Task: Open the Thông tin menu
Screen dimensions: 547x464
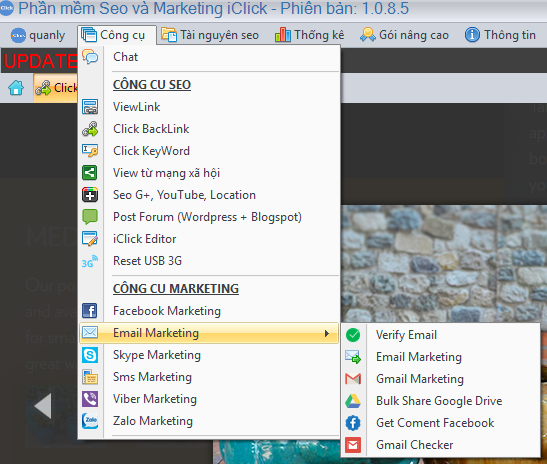Action: coord(500,35)
